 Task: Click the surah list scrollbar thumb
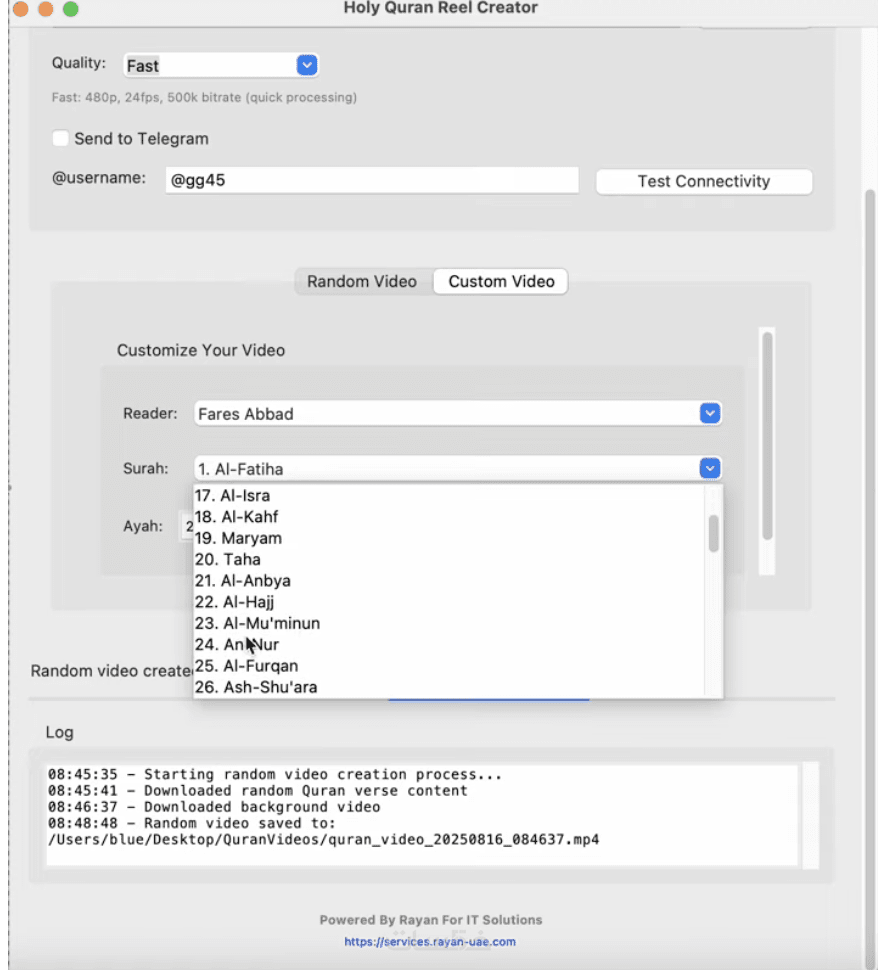click(713, 533)
